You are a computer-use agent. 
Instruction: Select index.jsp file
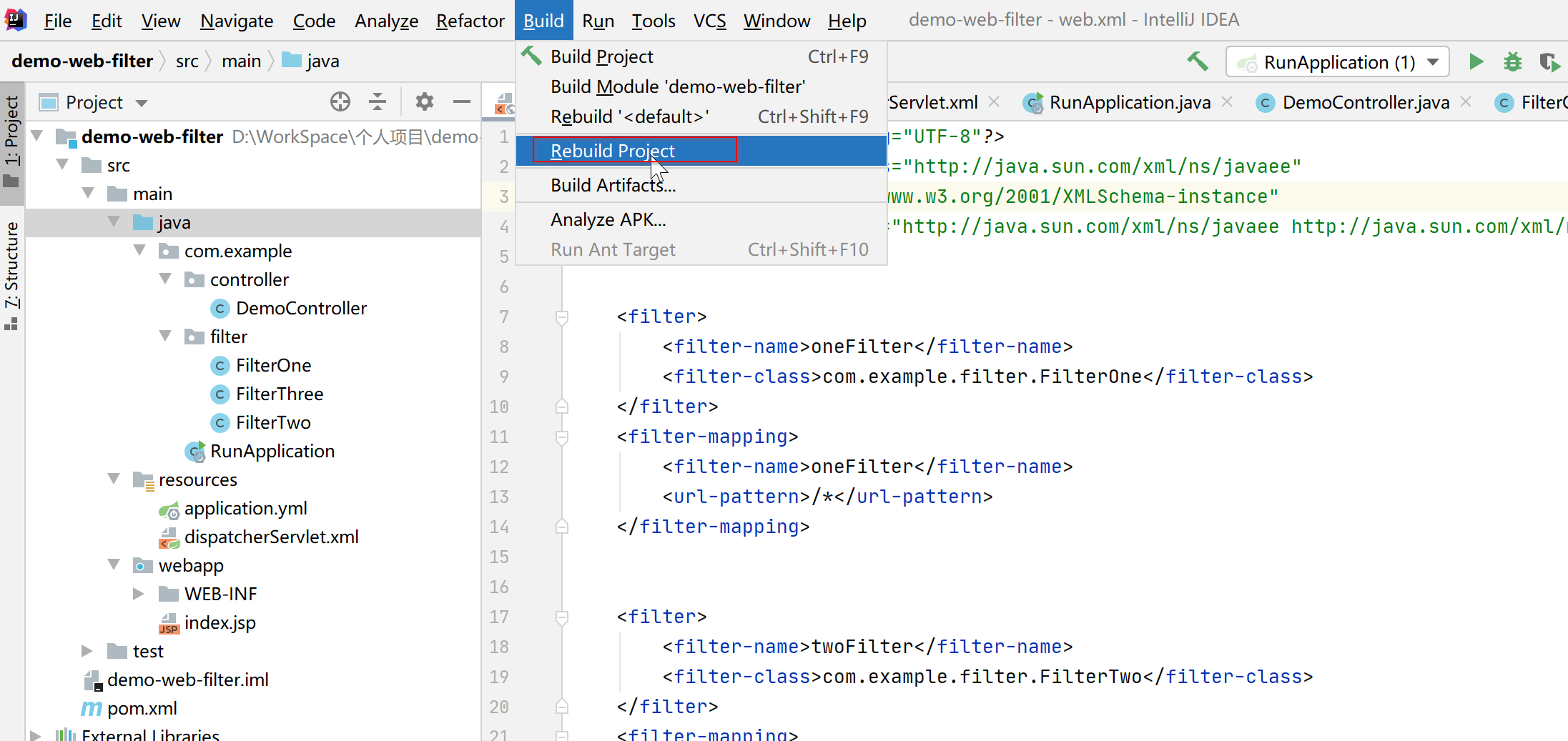tap(220, 622)
